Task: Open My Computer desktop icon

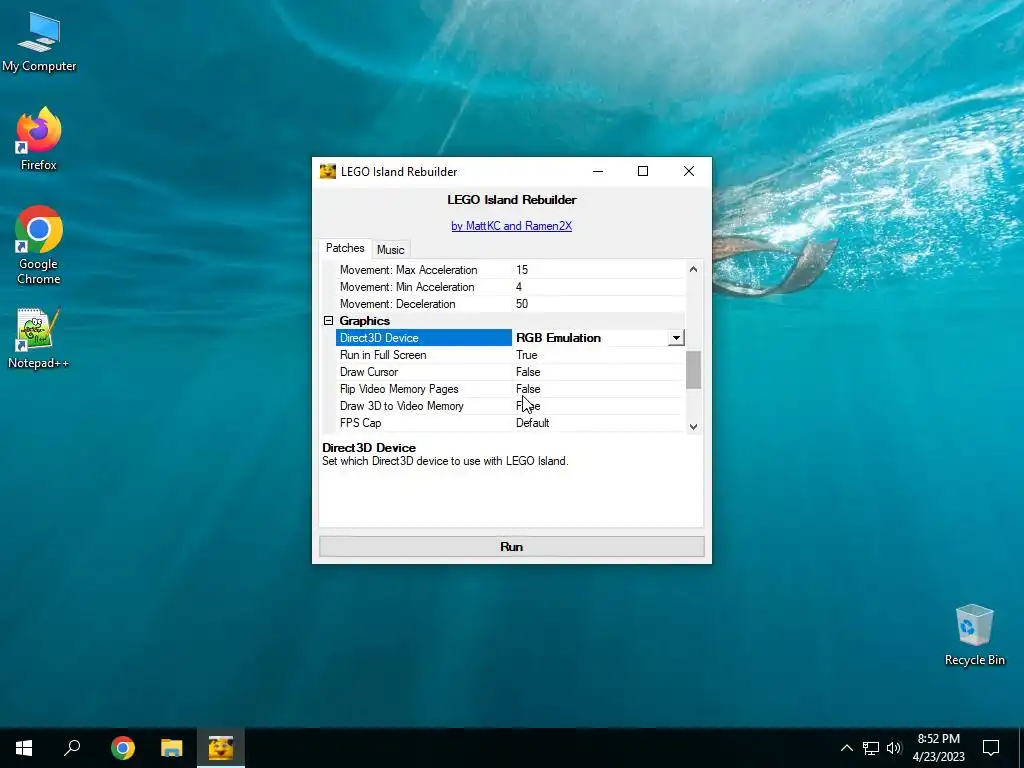Action: coord(39,42)
